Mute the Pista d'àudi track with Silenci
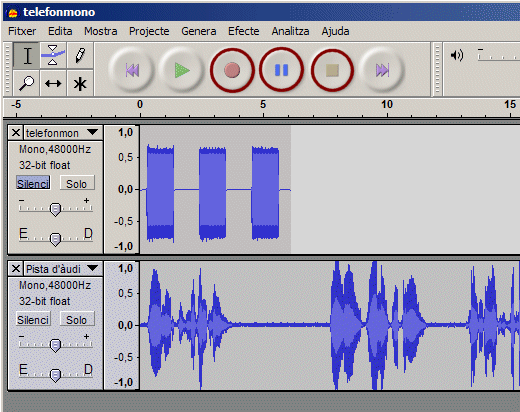Image resolution: width=520 pixels, height=412 pixels. click(33, 319)
